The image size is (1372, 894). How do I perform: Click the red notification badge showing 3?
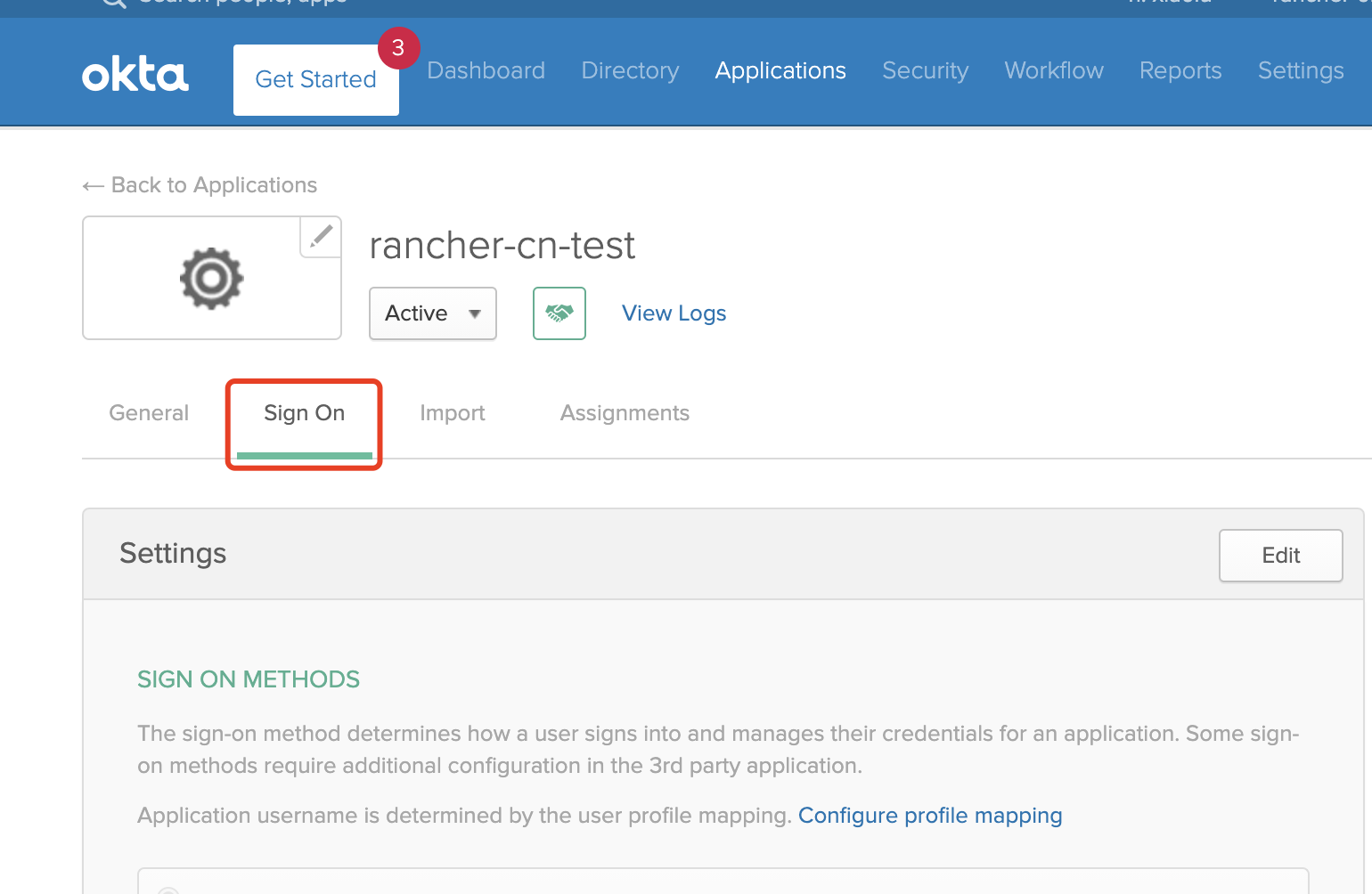pos(398,48)
